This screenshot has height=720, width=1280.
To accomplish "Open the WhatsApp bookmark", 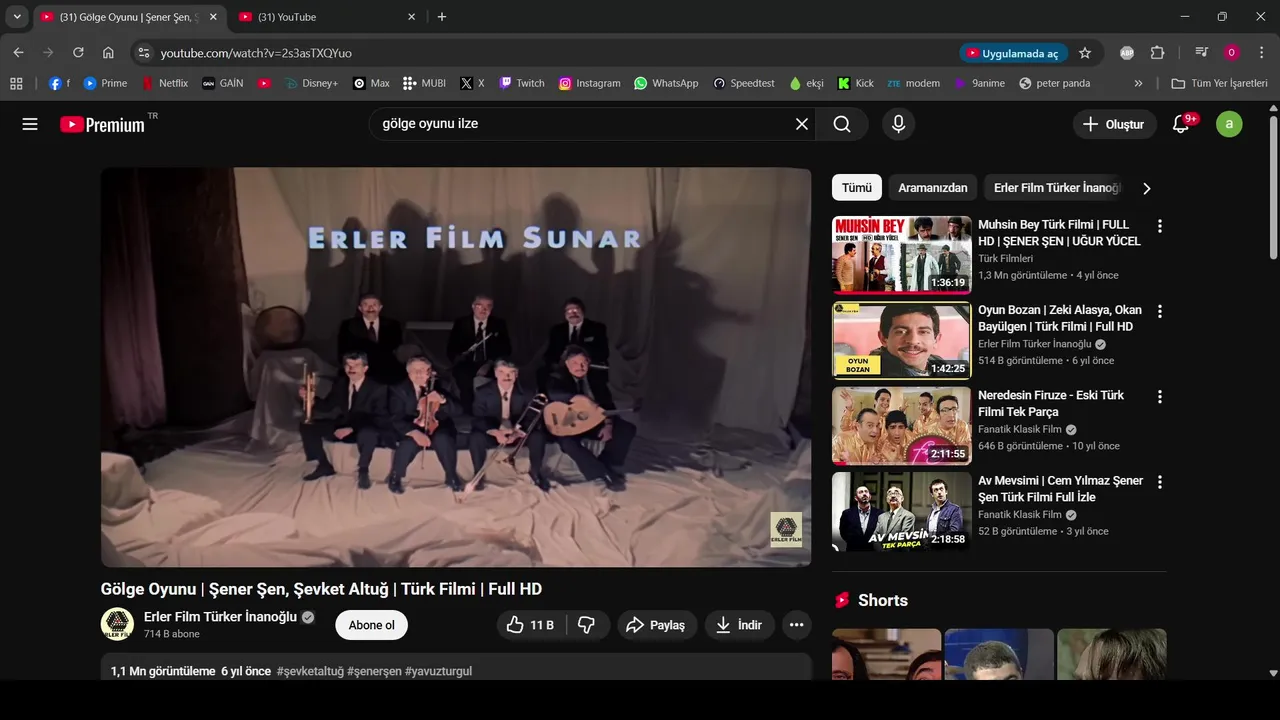I will (667, 83).
